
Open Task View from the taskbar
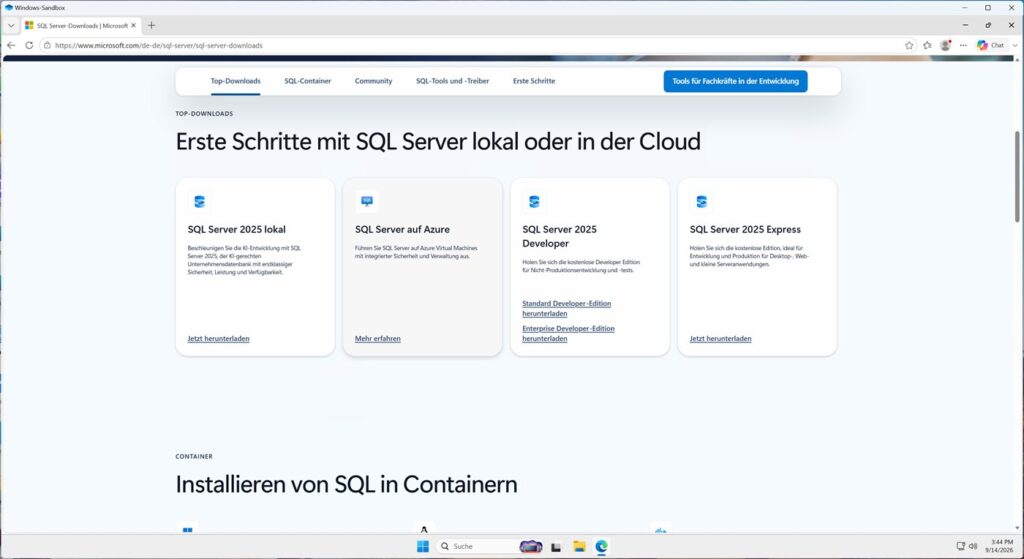[x=556, y=547]
